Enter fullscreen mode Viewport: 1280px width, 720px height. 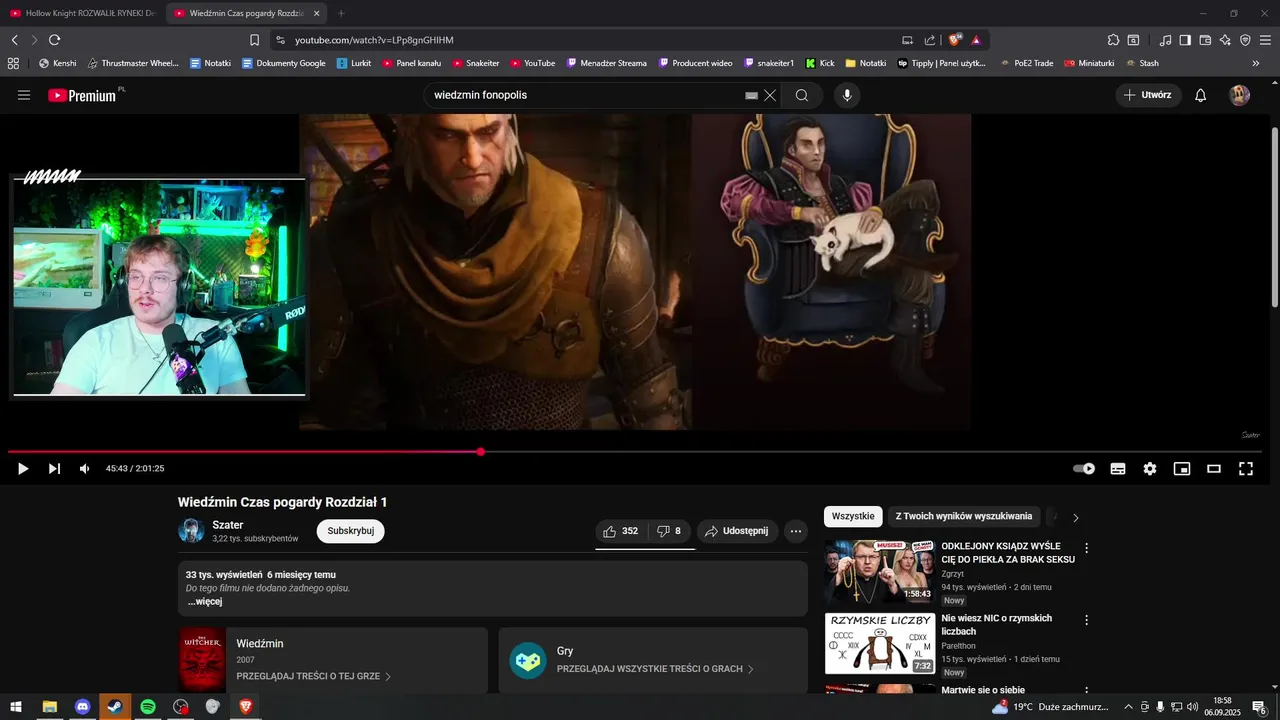click(1246, 469)
